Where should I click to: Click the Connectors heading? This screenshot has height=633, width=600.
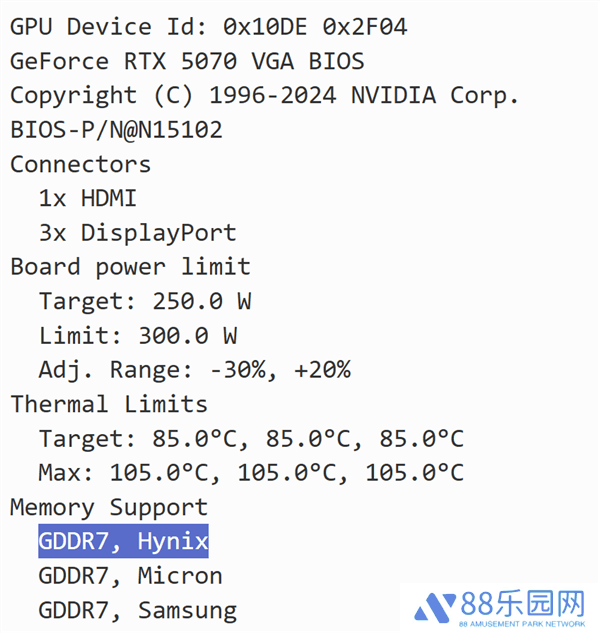pyautogui.click(x=80, y=164)
